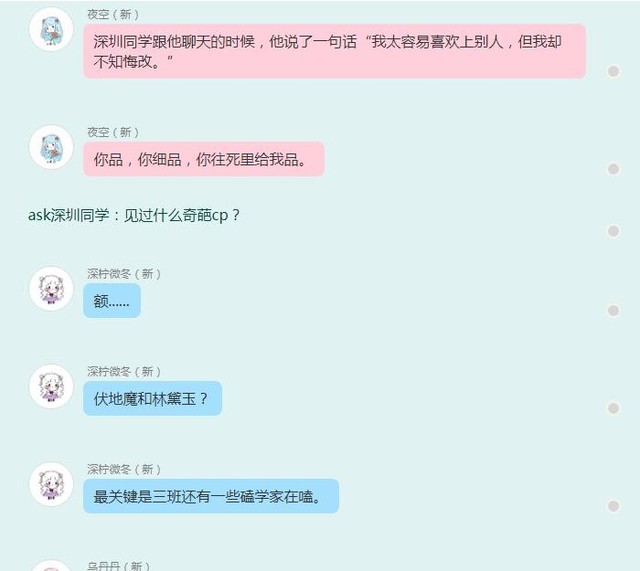Click gray dot beside the 我太容易喜欢上别人 message
640x571 pixels.
pyautogui.click(x=613, y=71)
